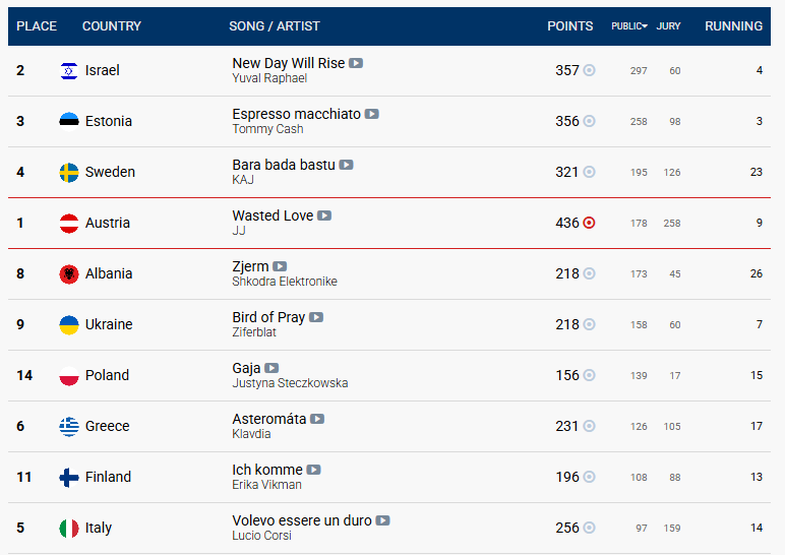The height and width of the screenshot is (555, 785).
Task: Select the Poland row Gaja song title
Action: (246, 368)
